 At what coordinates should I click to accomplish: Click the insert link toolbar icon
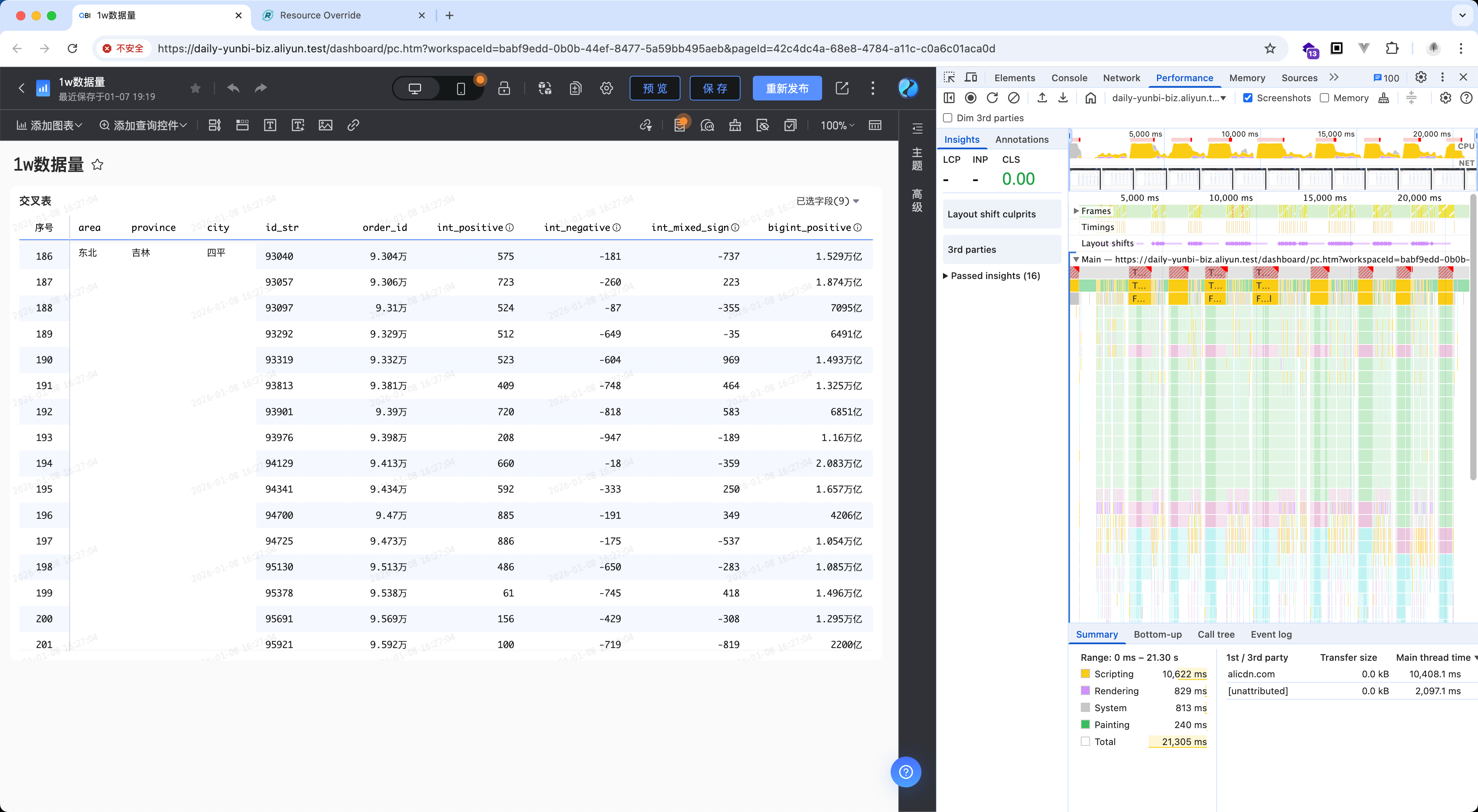[353, 125]
